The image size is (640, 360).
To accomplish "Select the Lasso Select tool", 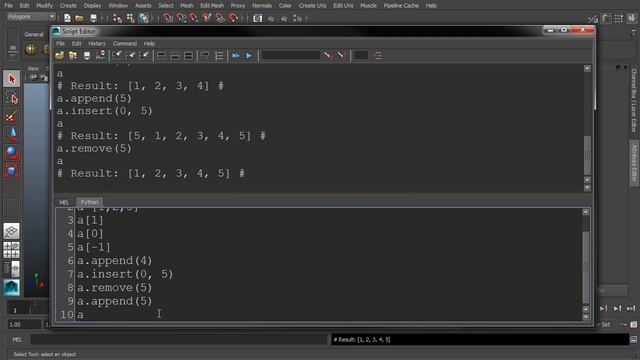I will click(x=12, y=98).
